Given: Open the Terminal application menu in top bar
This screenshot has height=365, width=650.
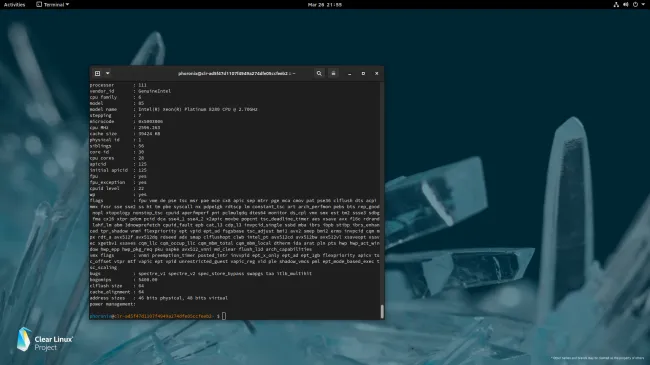Looking at the screenshot, I should coord(53,5).
